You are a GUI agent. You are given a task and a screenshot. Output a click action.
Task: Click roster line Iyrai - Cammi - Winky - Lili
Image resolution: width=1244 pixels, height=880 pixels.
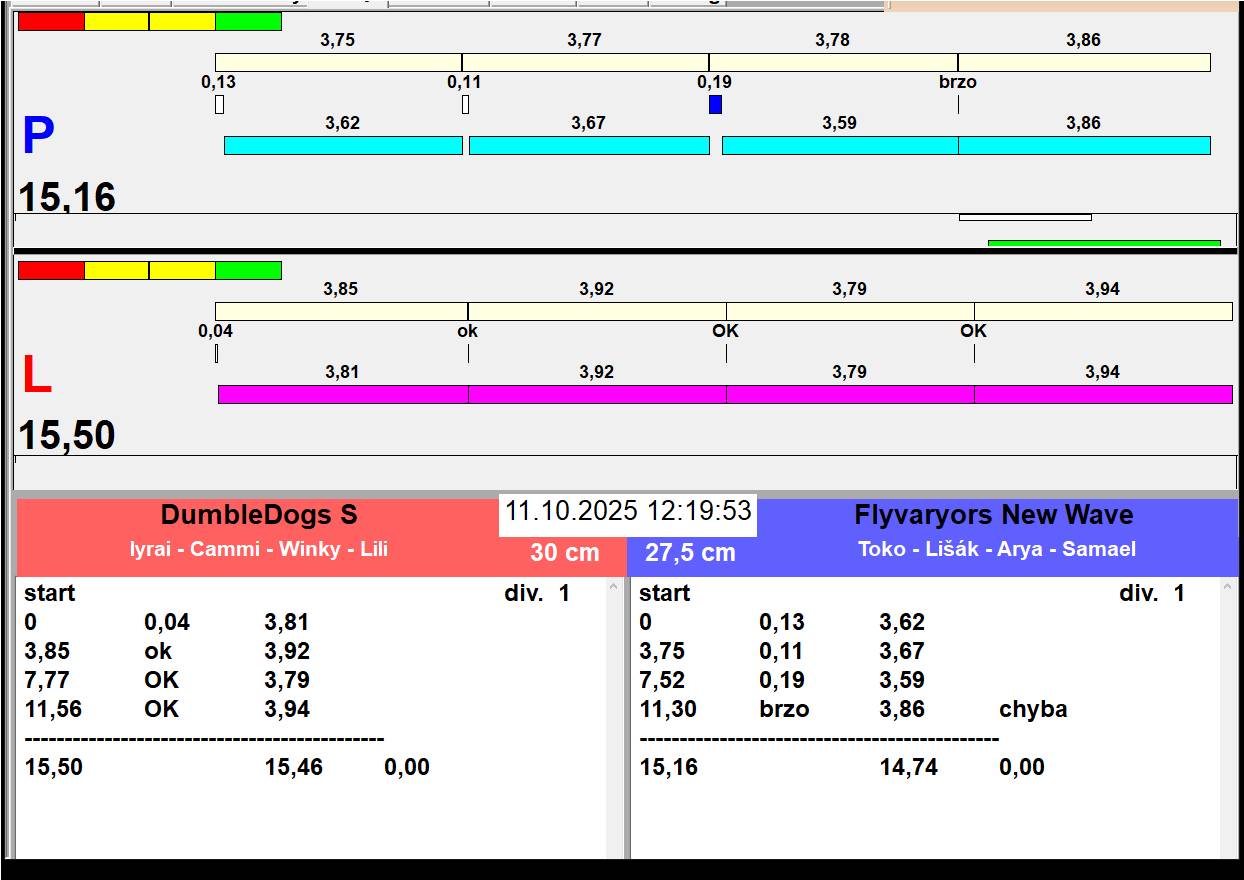point(259,549)
